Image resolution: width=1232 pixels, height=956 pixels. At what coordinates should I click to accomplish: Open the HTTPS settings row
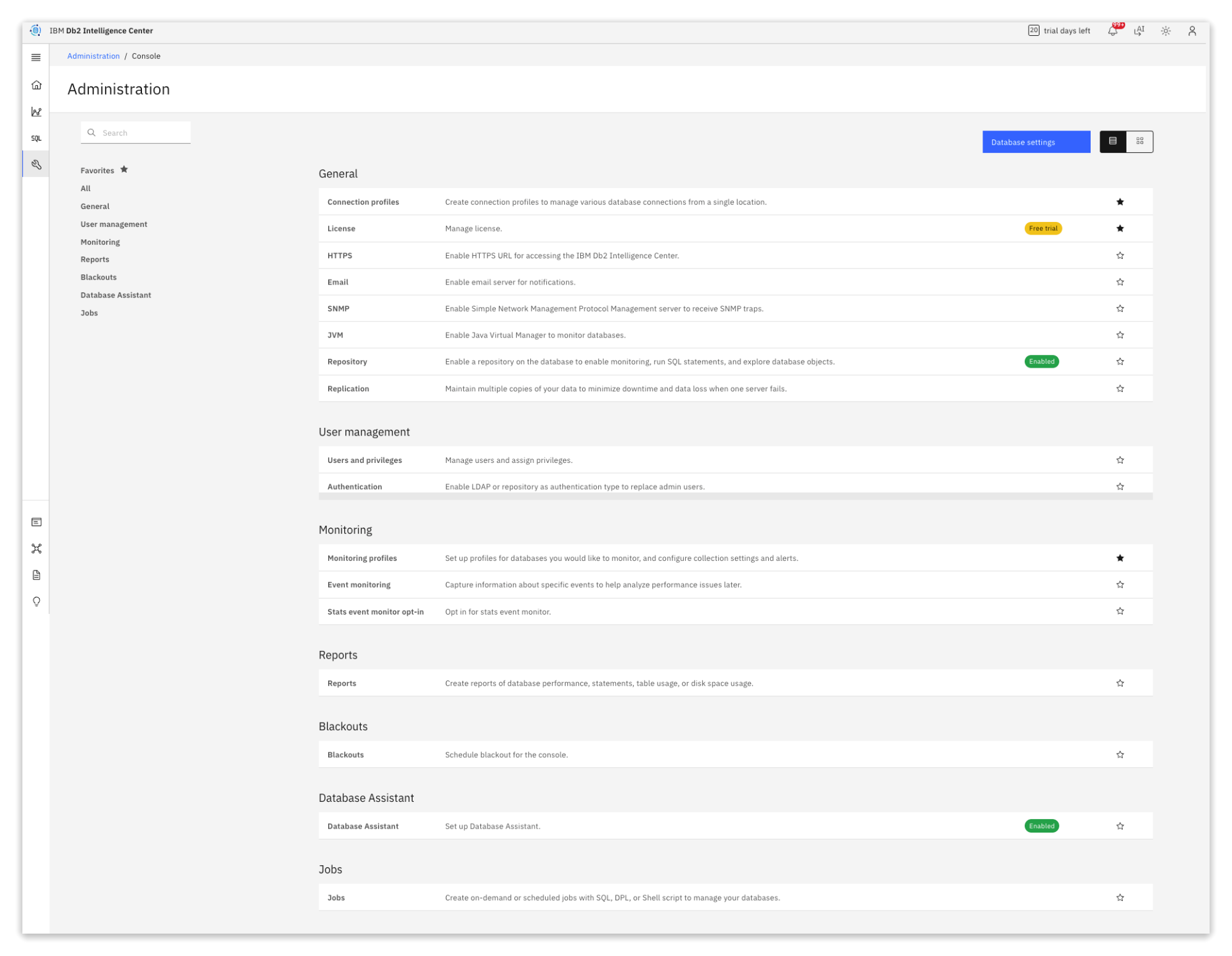coord(736,255)
